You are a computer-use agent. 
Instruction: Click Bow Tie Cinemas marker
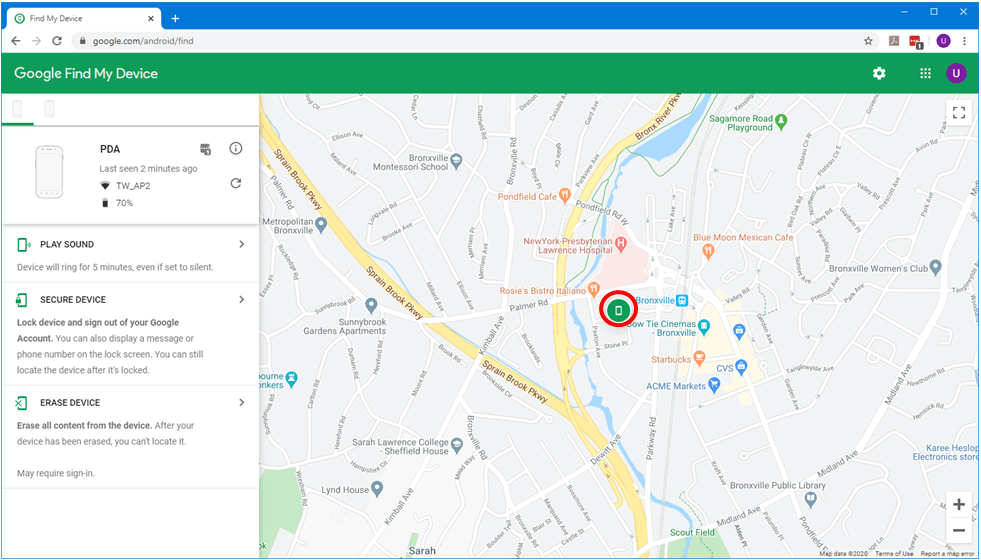[704, 326]
